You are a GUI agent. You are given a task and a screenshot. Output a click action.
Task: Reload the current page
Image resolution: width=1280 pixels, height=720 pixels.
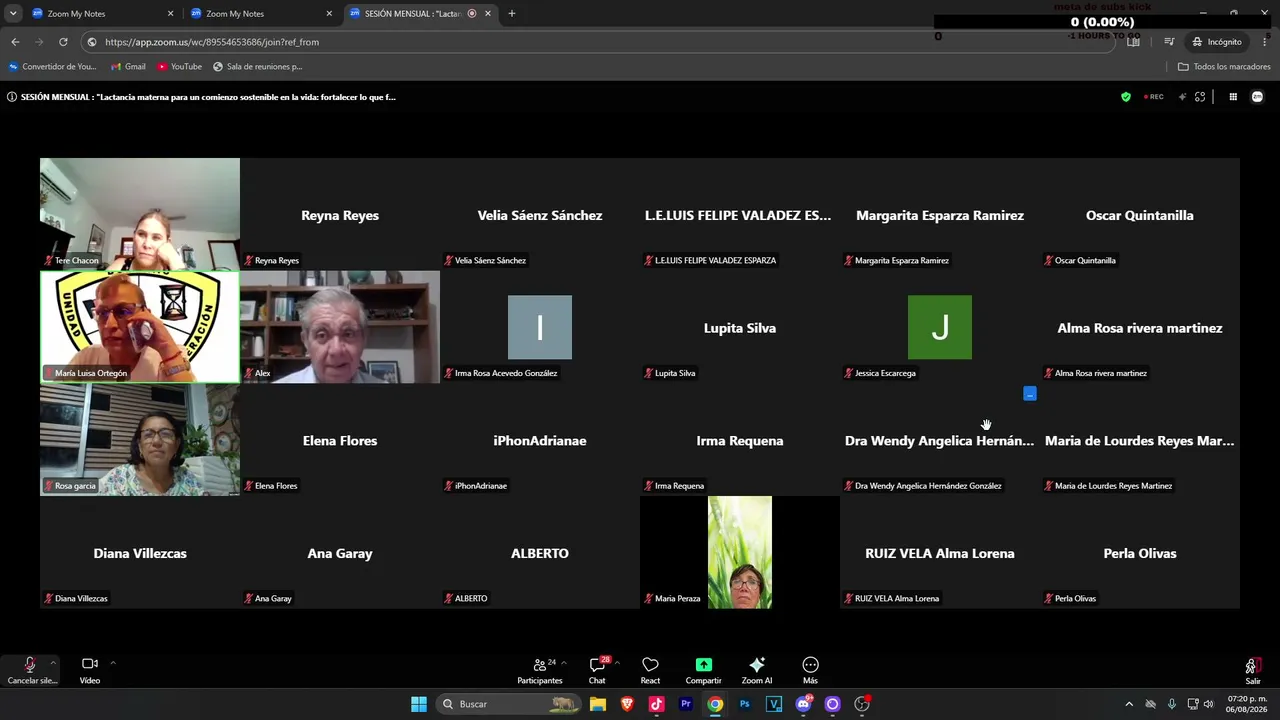pos(63,42)
